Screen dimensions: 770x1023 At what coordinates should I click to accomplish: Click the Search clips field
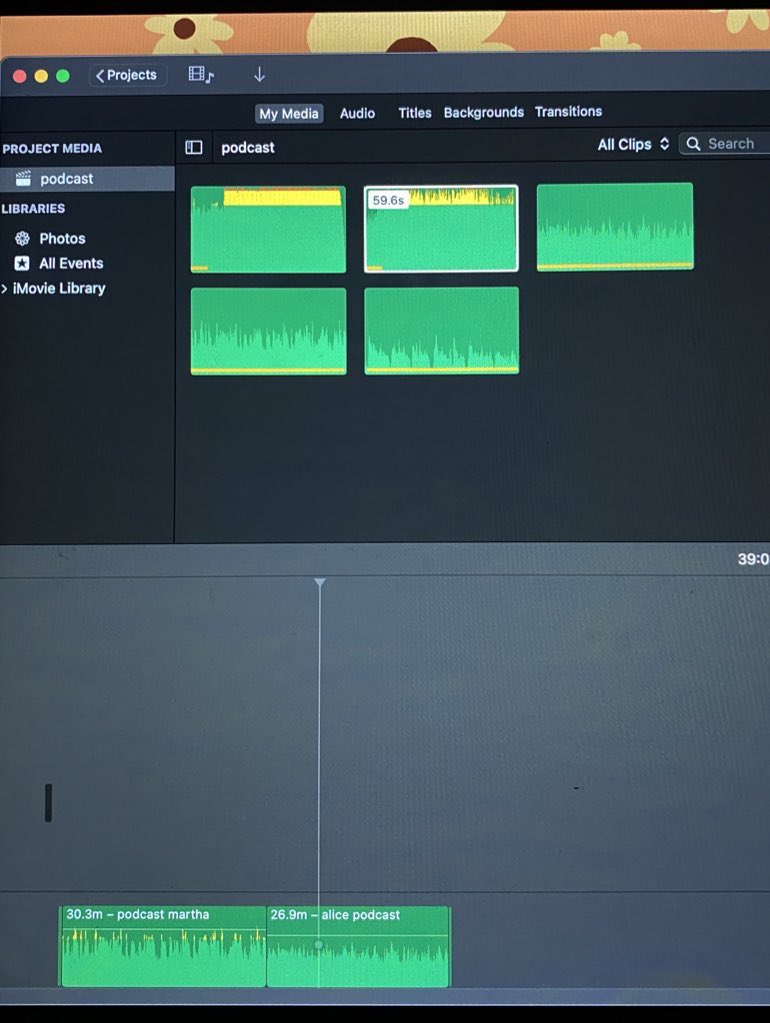click(x=725, y=144)
